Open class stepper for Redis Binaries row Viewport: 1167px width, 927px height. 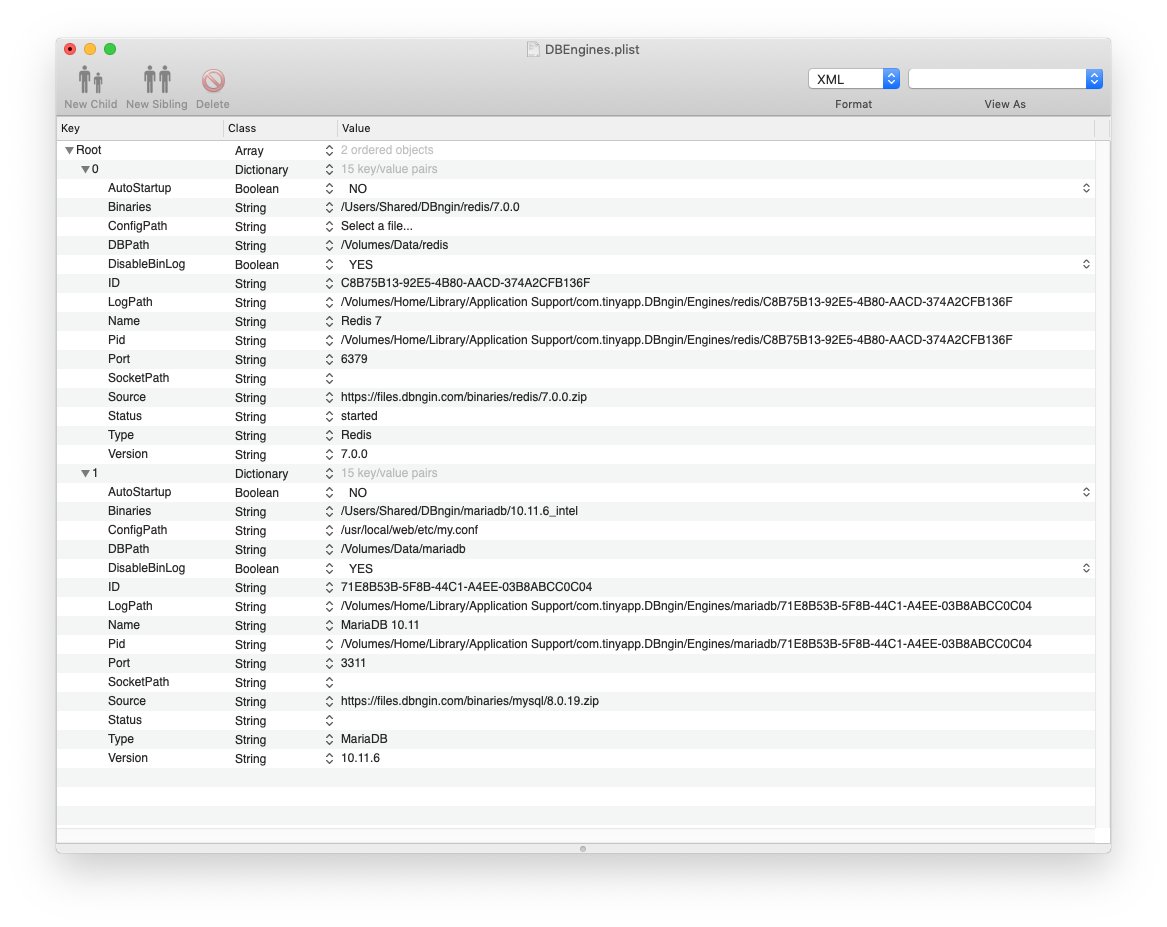point(329,208)
